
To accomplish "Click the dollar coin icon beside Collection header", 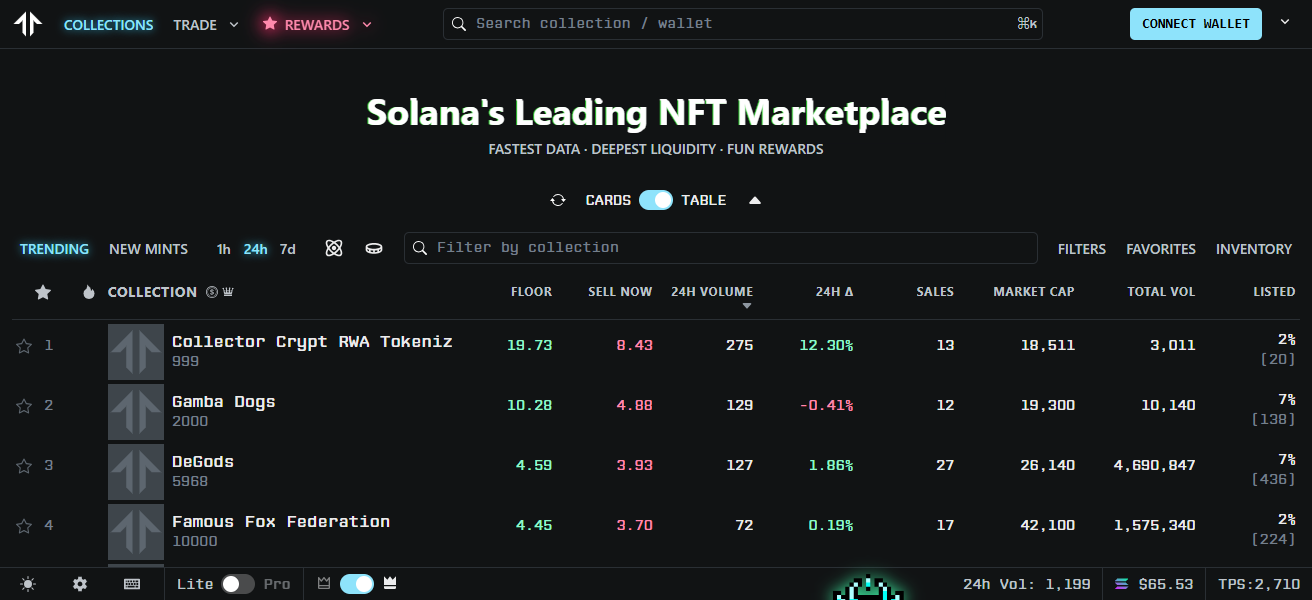I will pos(212,292).
